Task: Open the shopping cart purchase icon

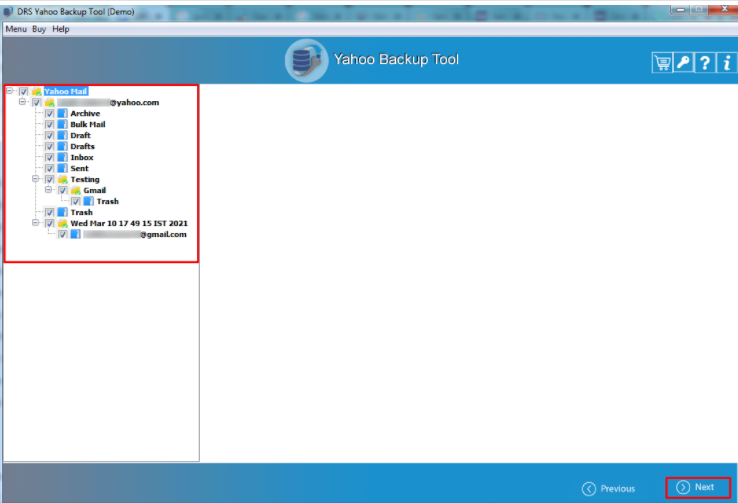Action: tap(662, 62)
